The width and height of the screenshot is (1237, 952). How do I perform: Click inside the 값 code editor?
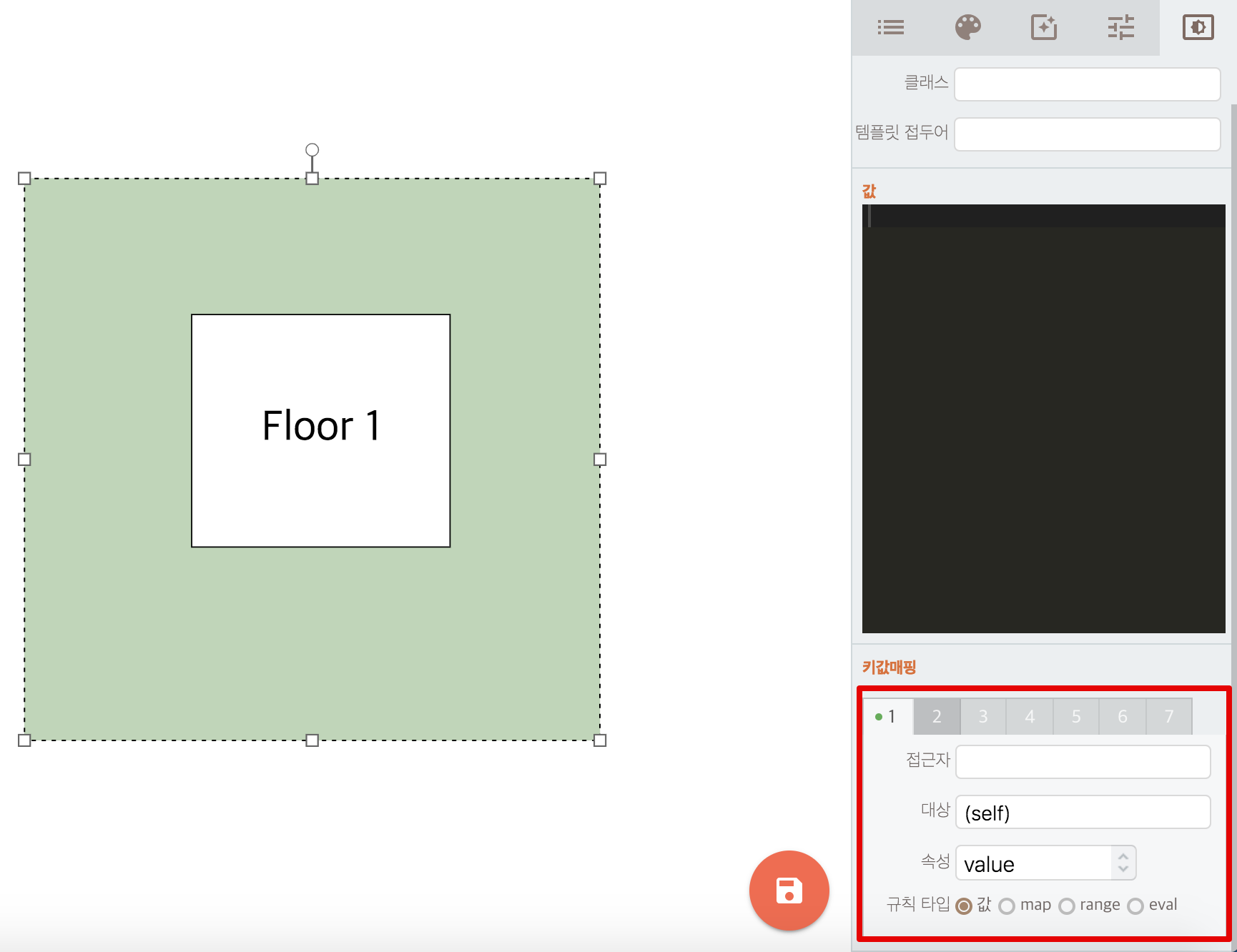tap(1044, 419)
